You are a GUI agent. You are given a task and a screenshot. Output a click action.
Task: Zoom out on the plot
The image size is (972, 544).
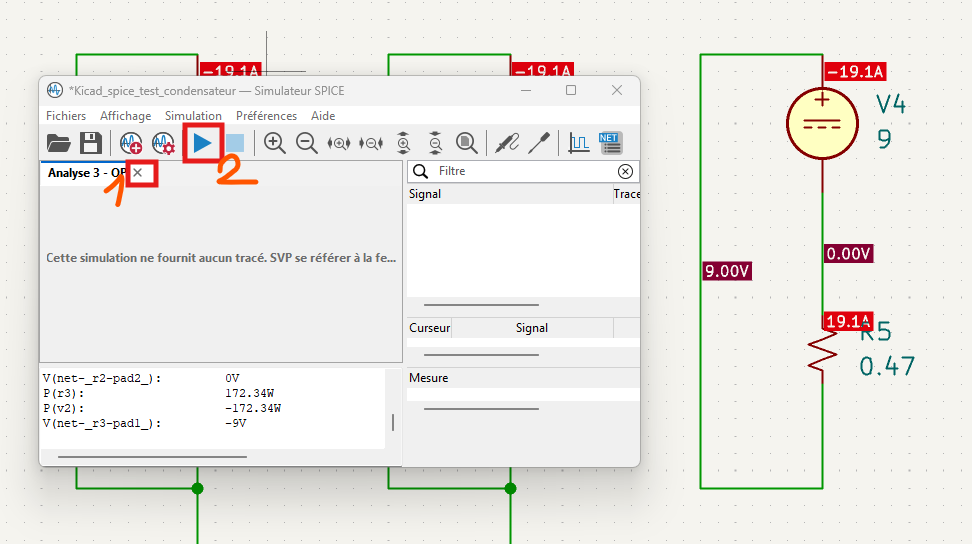coord(306,143)
